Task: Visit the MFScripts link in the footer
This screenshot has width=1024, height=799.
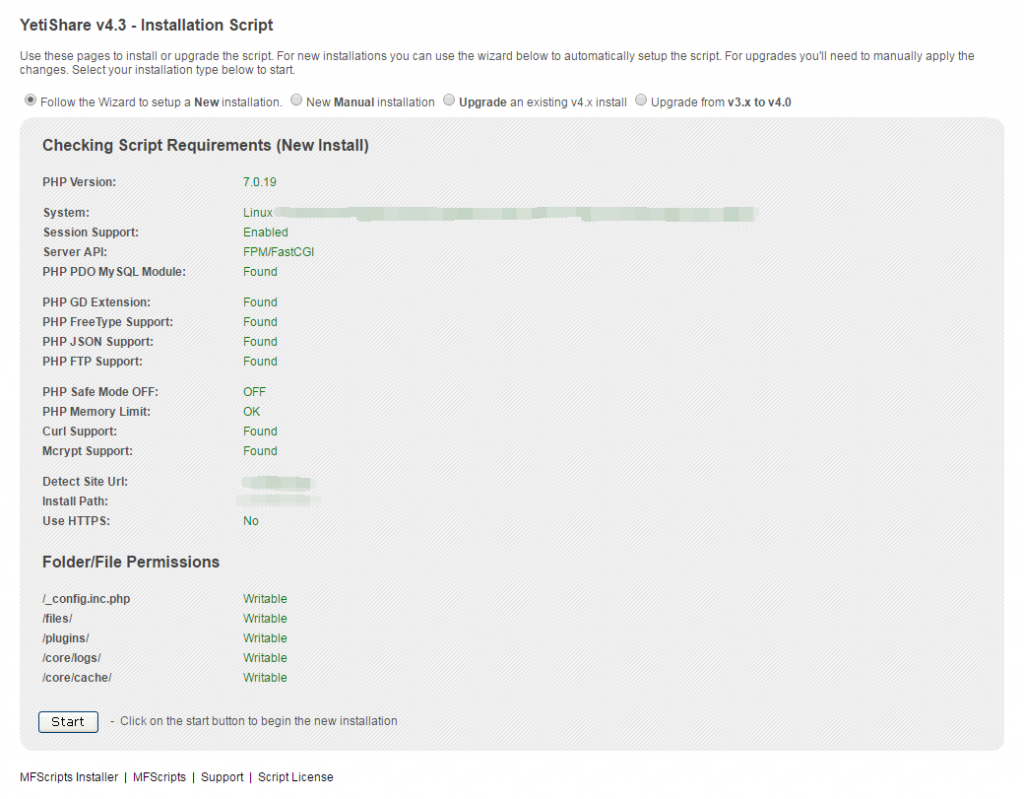Action: click(159, 777)
